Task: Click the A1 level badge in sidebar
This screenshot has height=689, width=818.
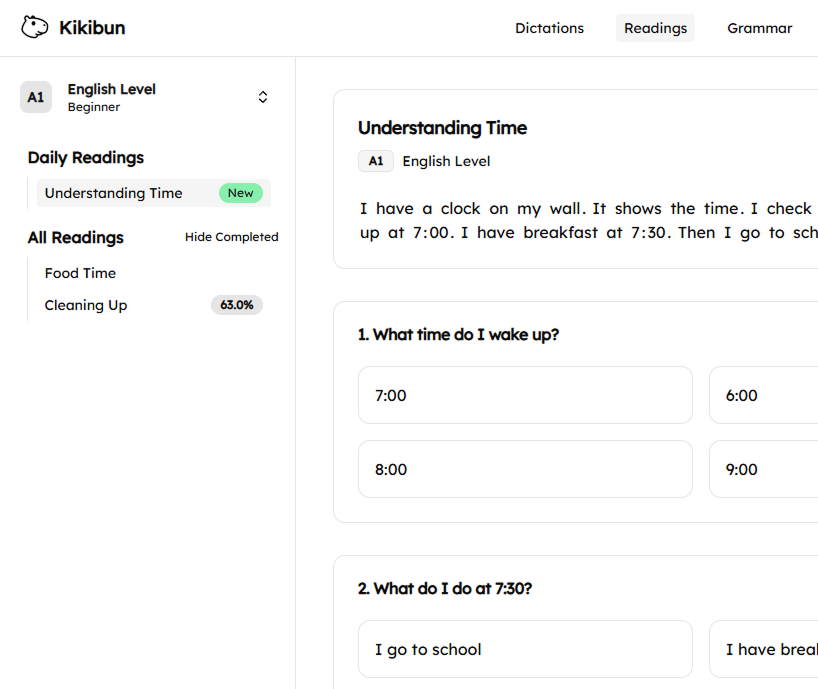Action: (x=36, y=97)
